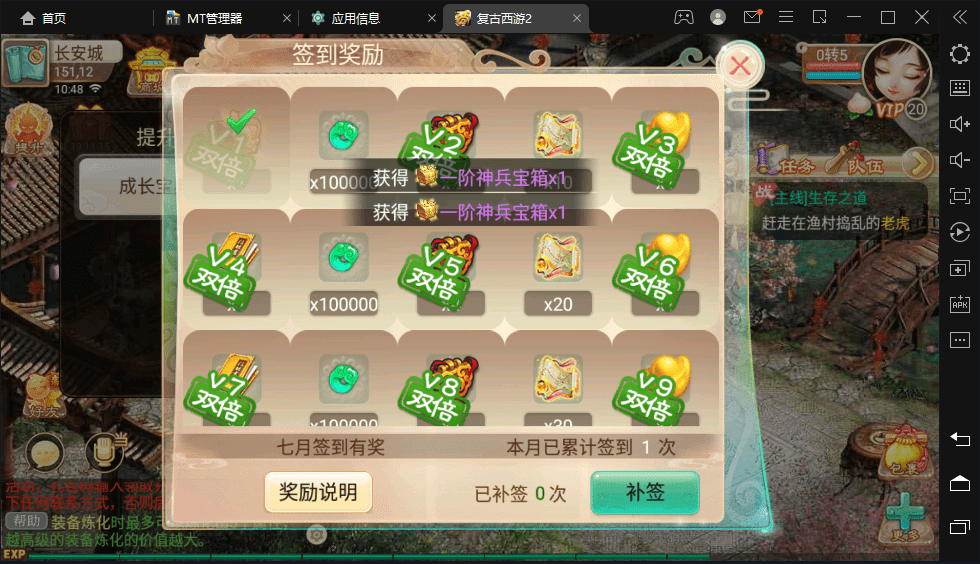Switch to the 应用信息 tab
Screen dimensions: 980x564
point(355,18)
